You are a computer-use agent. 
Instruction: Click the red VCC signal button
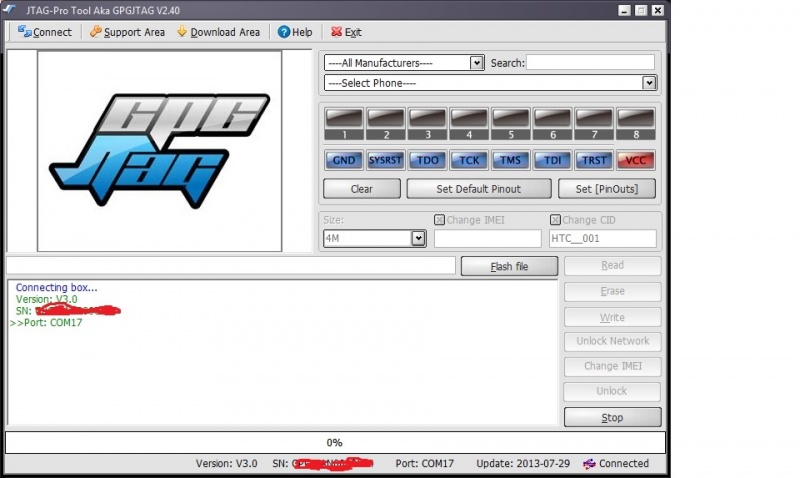636,160
